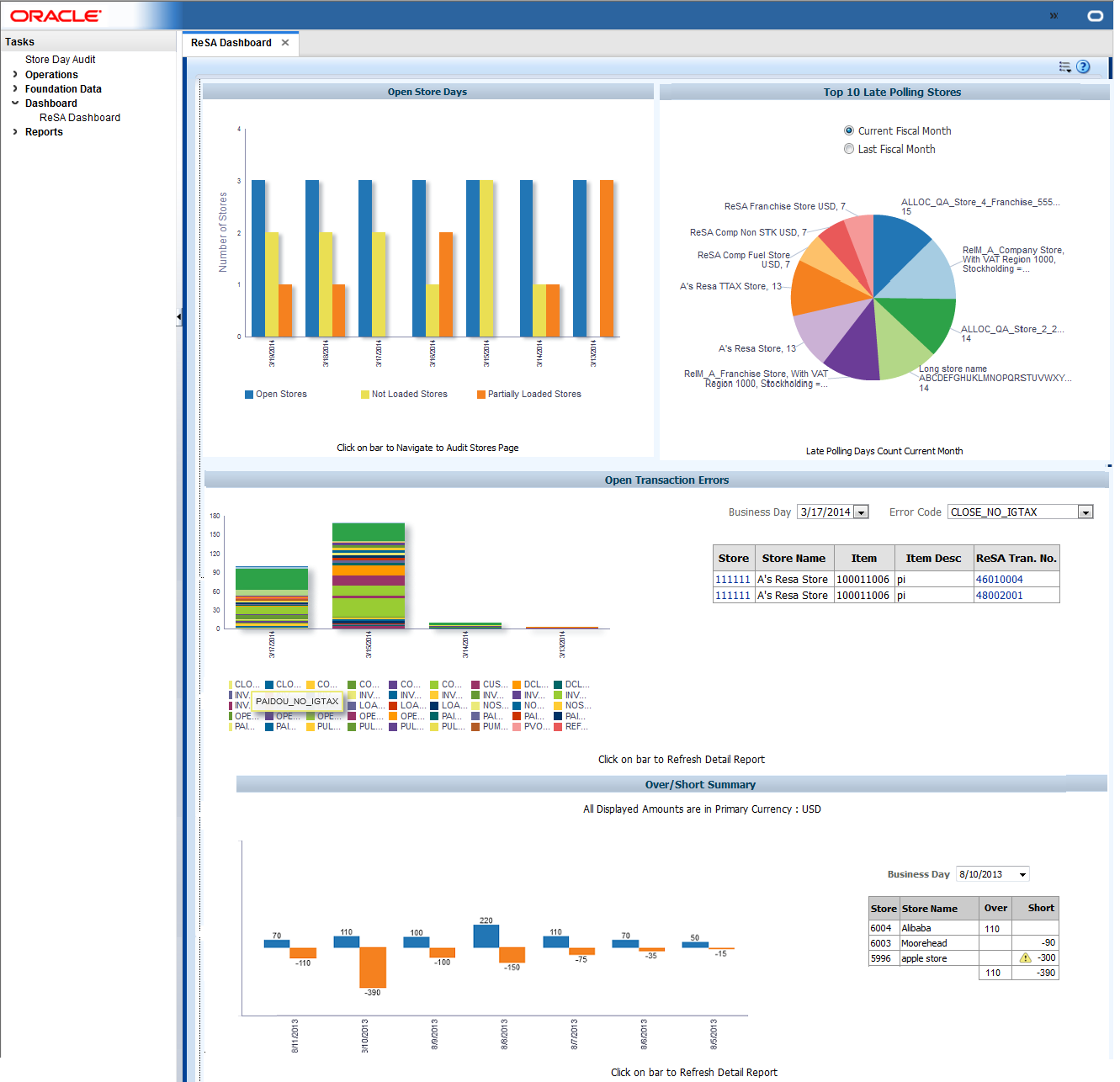Screen dimensions: 1120x1082
Task: Switch to Last Fiscal Month
Action: (849, 148)
